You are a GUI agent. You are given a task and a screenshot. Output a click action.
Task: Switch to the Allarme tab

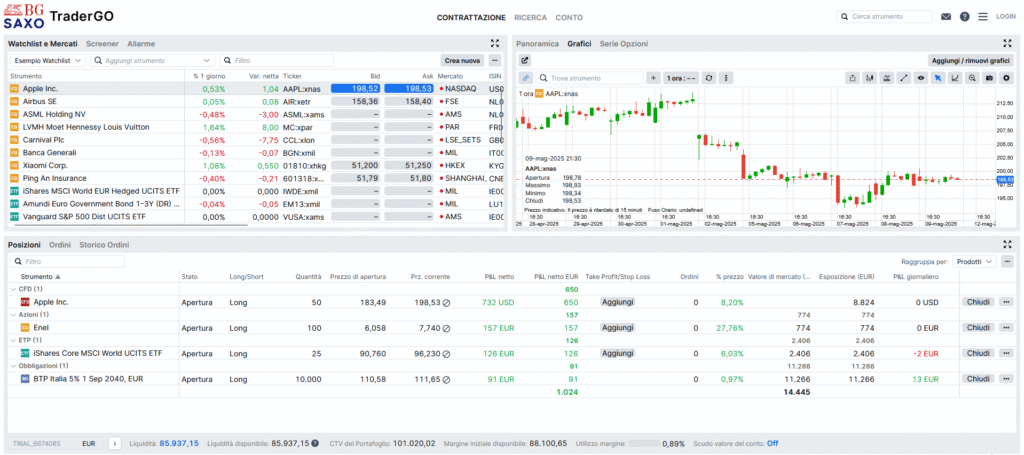[x=141, y=44]
